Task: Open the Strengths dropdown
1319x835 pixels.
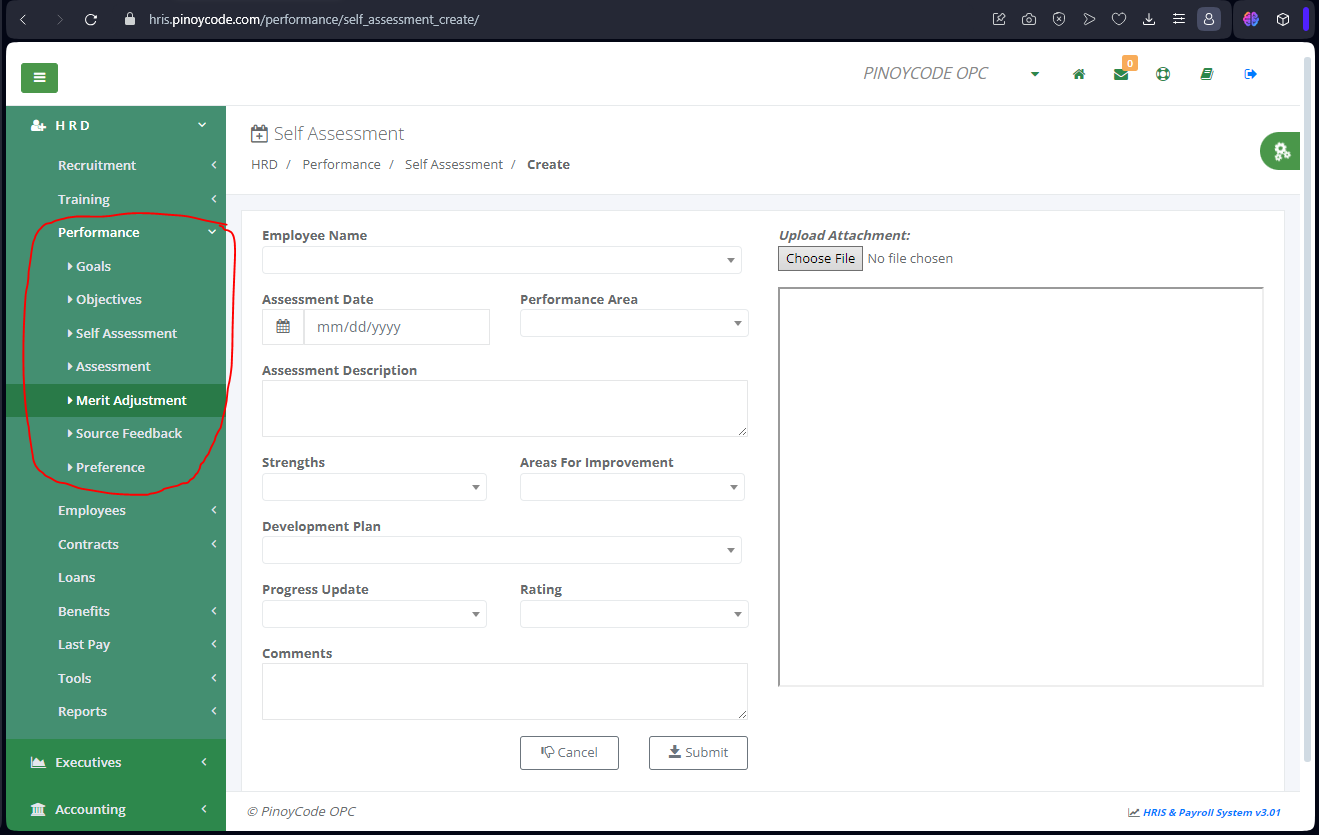Action: 374,487
